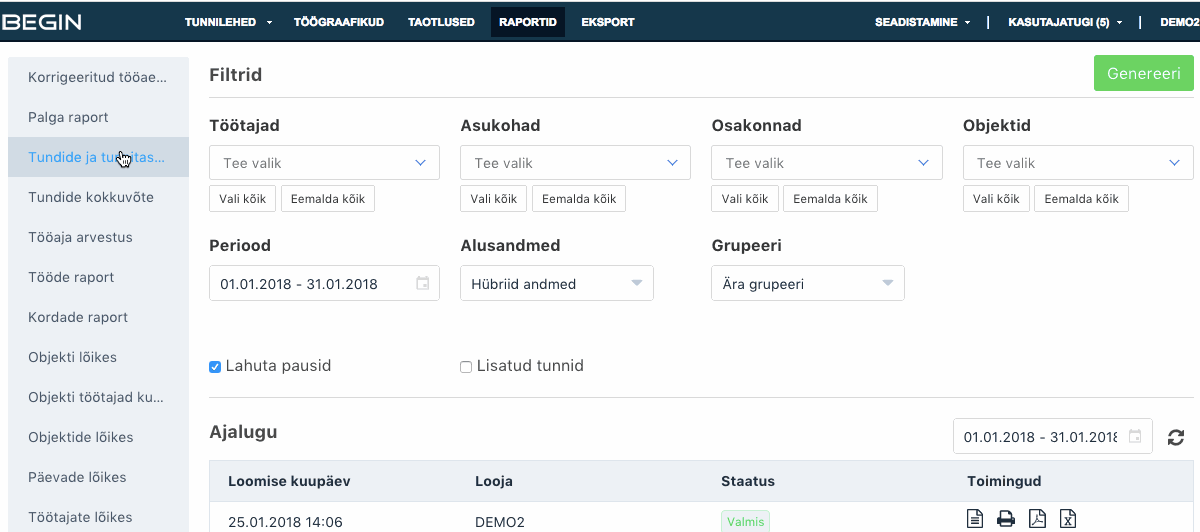Uncheck the Lahuta pausid checkbox

215,367
